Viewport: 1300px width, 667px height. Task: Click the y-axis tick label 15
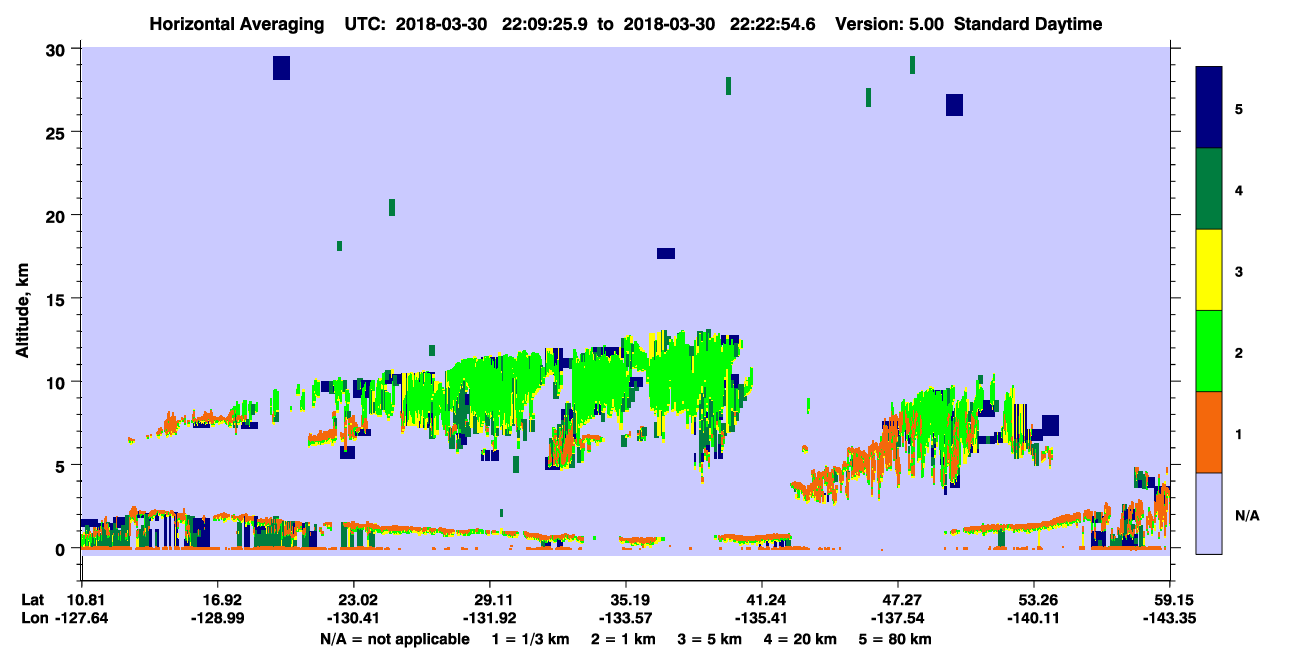coord(58,299)
